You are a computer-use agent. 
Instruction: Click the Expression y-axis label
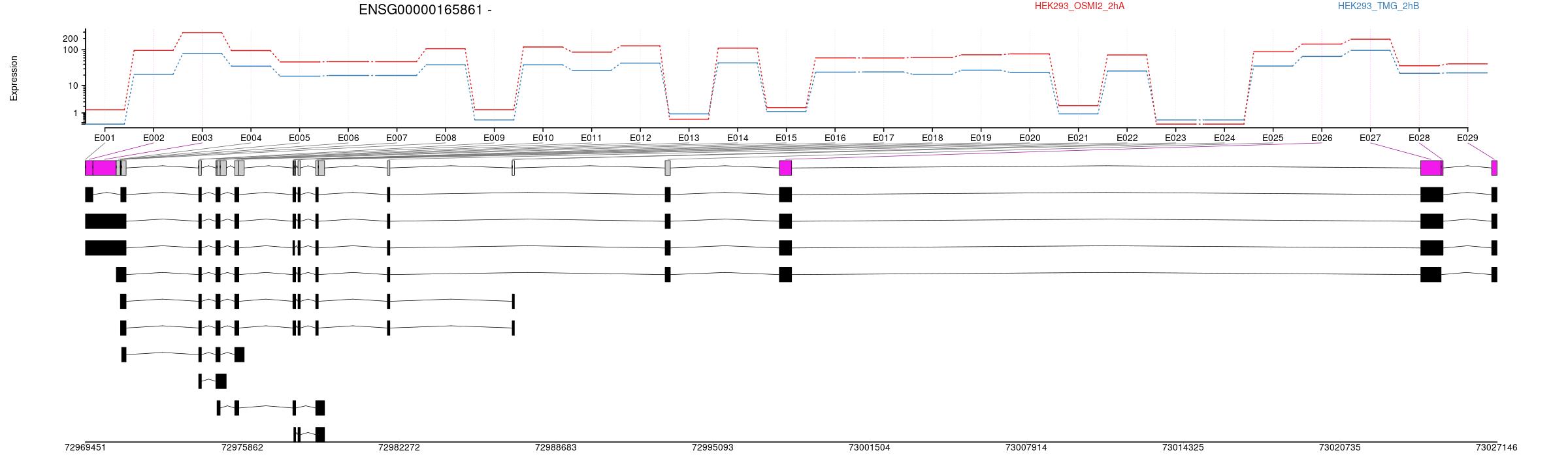pyautogui.click(x=14, y=78)
